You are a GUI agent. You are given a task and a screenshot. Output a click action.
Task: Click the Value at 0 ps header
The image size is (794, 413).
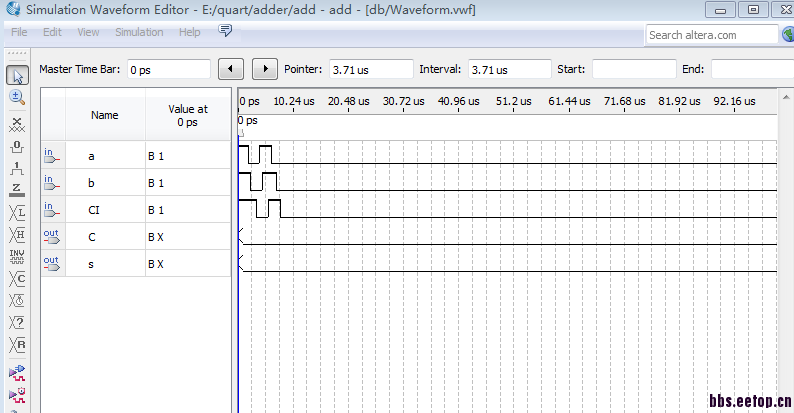188,115
